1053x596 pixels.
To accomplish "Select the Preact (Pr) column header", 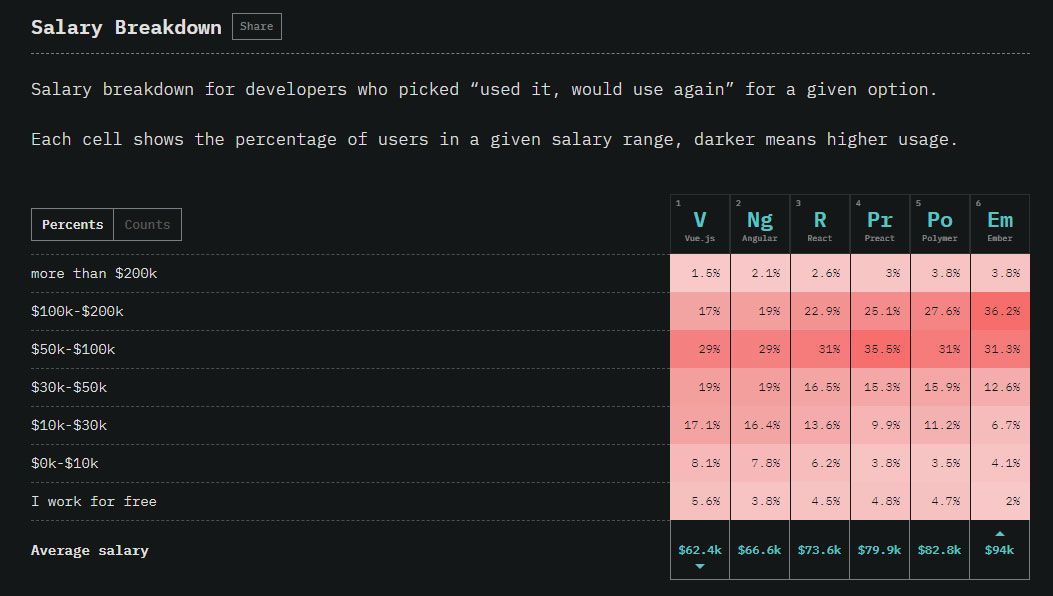I will click(879, 222).
